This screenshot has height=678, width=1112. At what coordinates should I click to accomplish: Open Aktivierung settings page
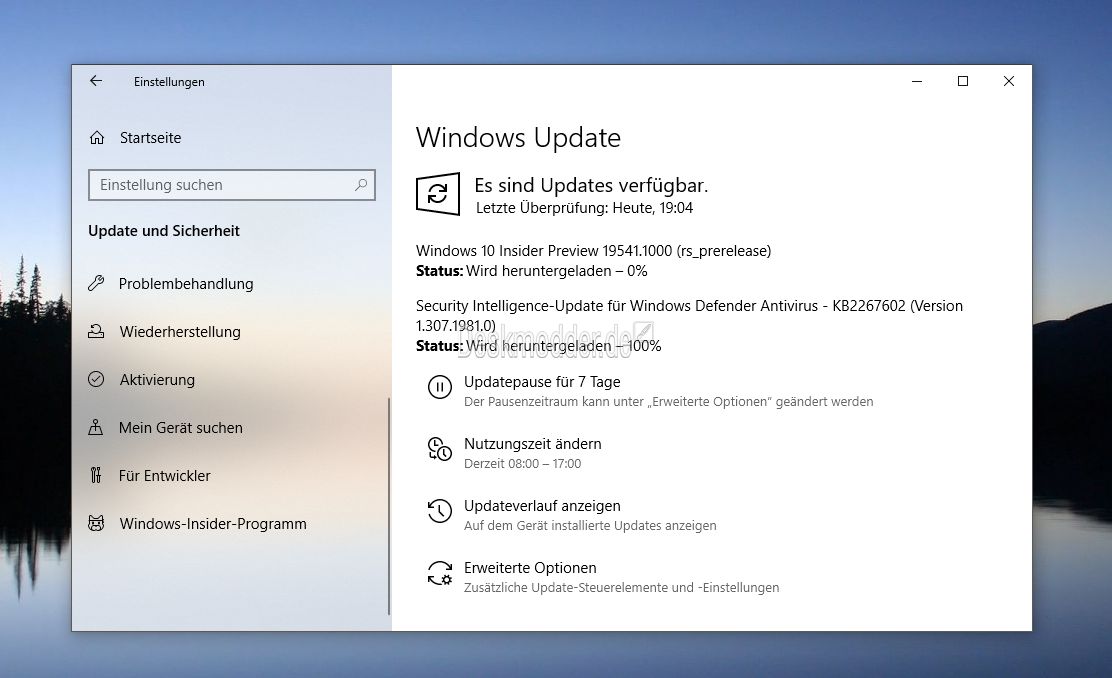(157, 379)
